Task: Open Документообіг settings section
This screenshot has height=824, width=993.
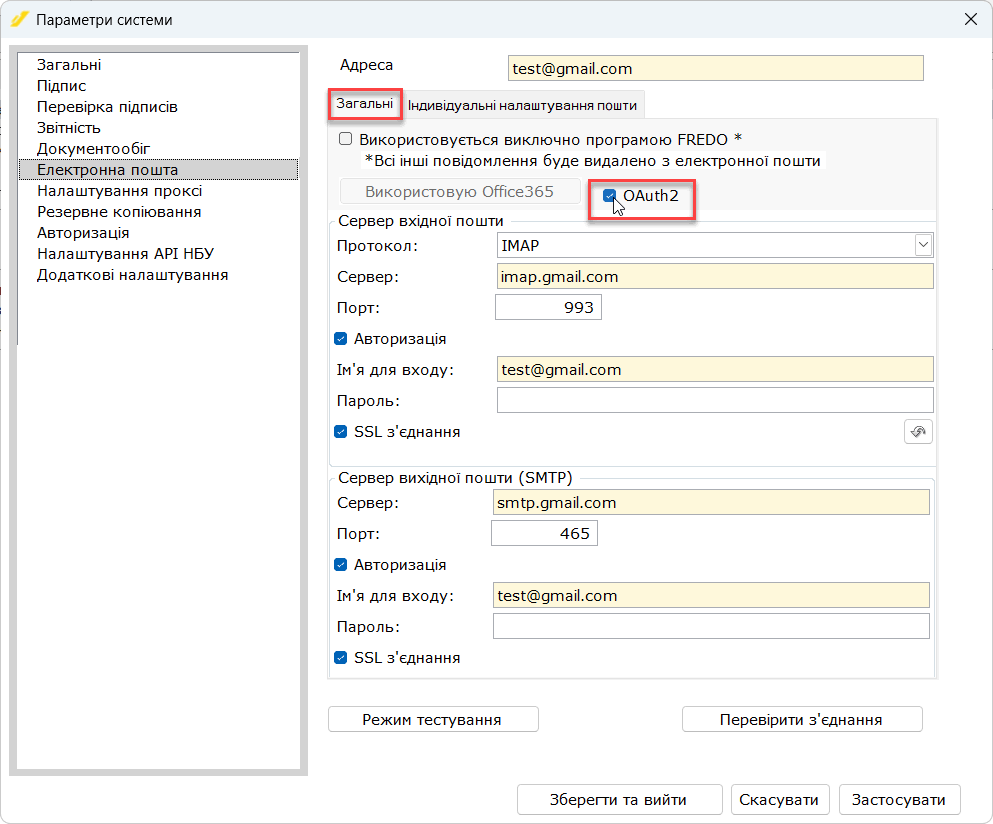Action: (93, 148)
